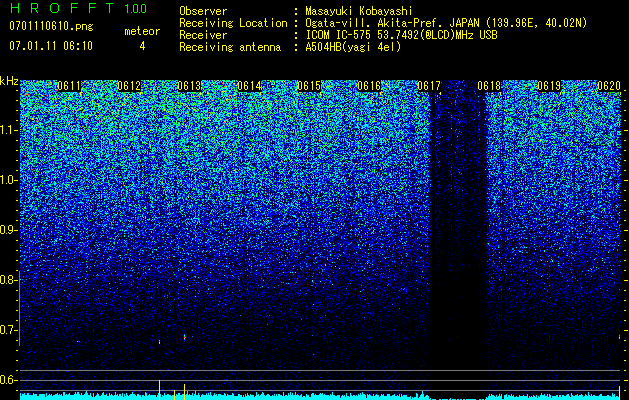629x400 pixels.
Task: Select the ICOM IC-575 53.7492 MHz receiver text
Action: (401, 35)
